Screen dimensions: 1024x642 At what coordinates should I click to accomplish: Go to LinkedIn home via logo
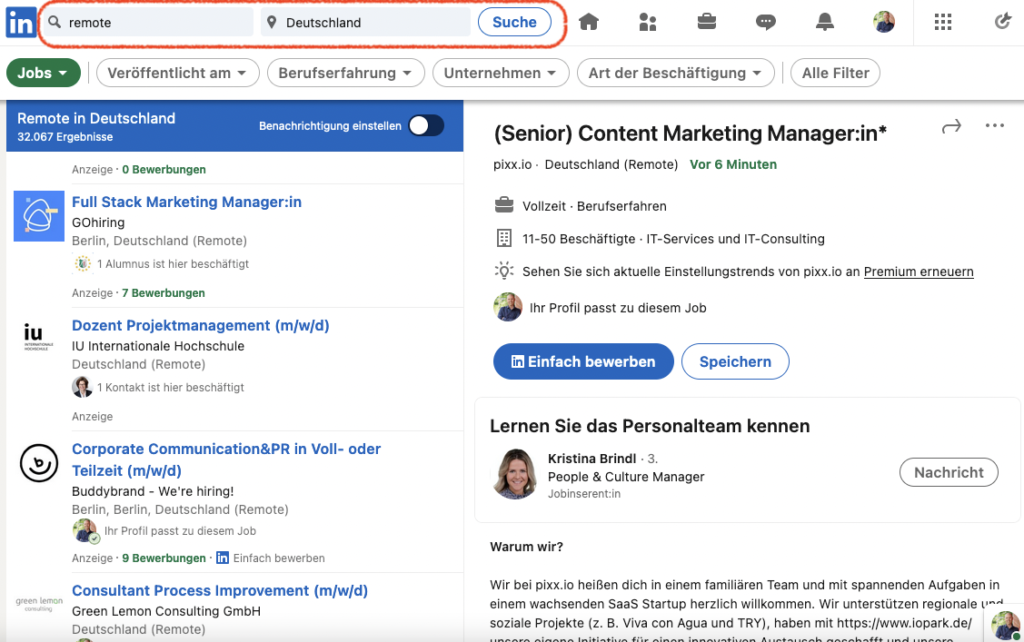point(21,23)
